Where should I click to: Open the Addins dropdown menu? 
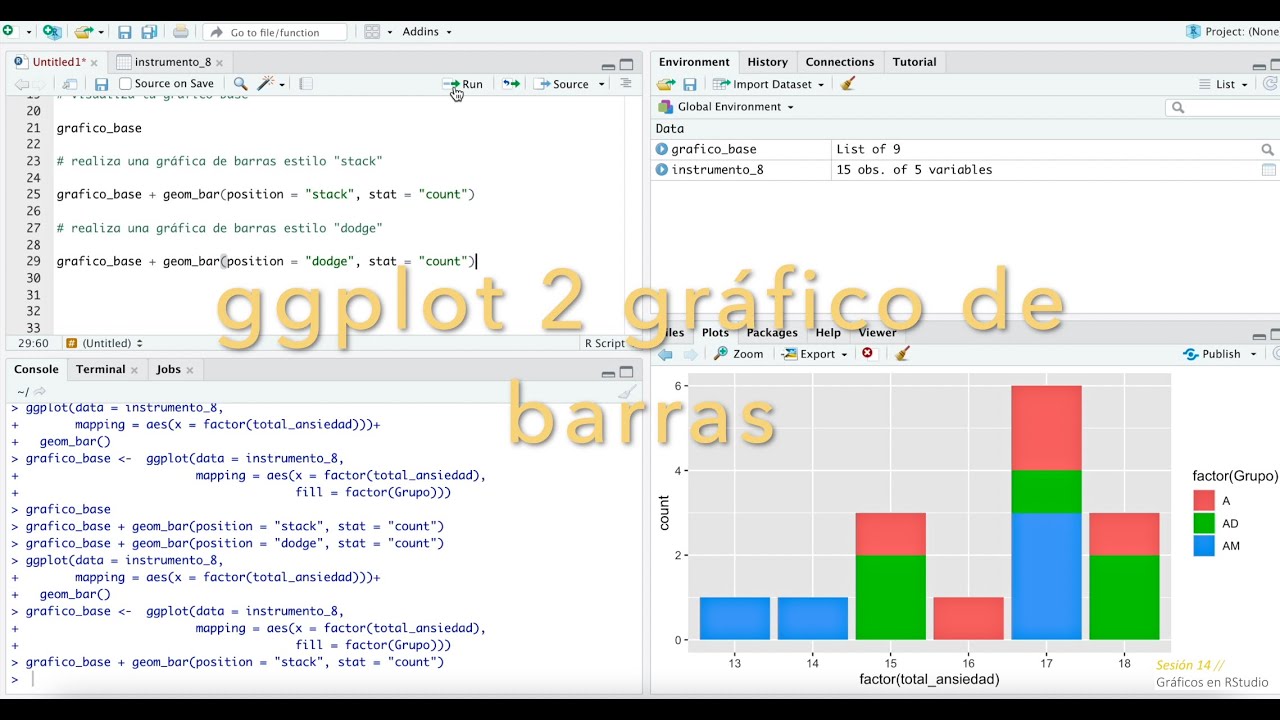[x=427, y=32]
